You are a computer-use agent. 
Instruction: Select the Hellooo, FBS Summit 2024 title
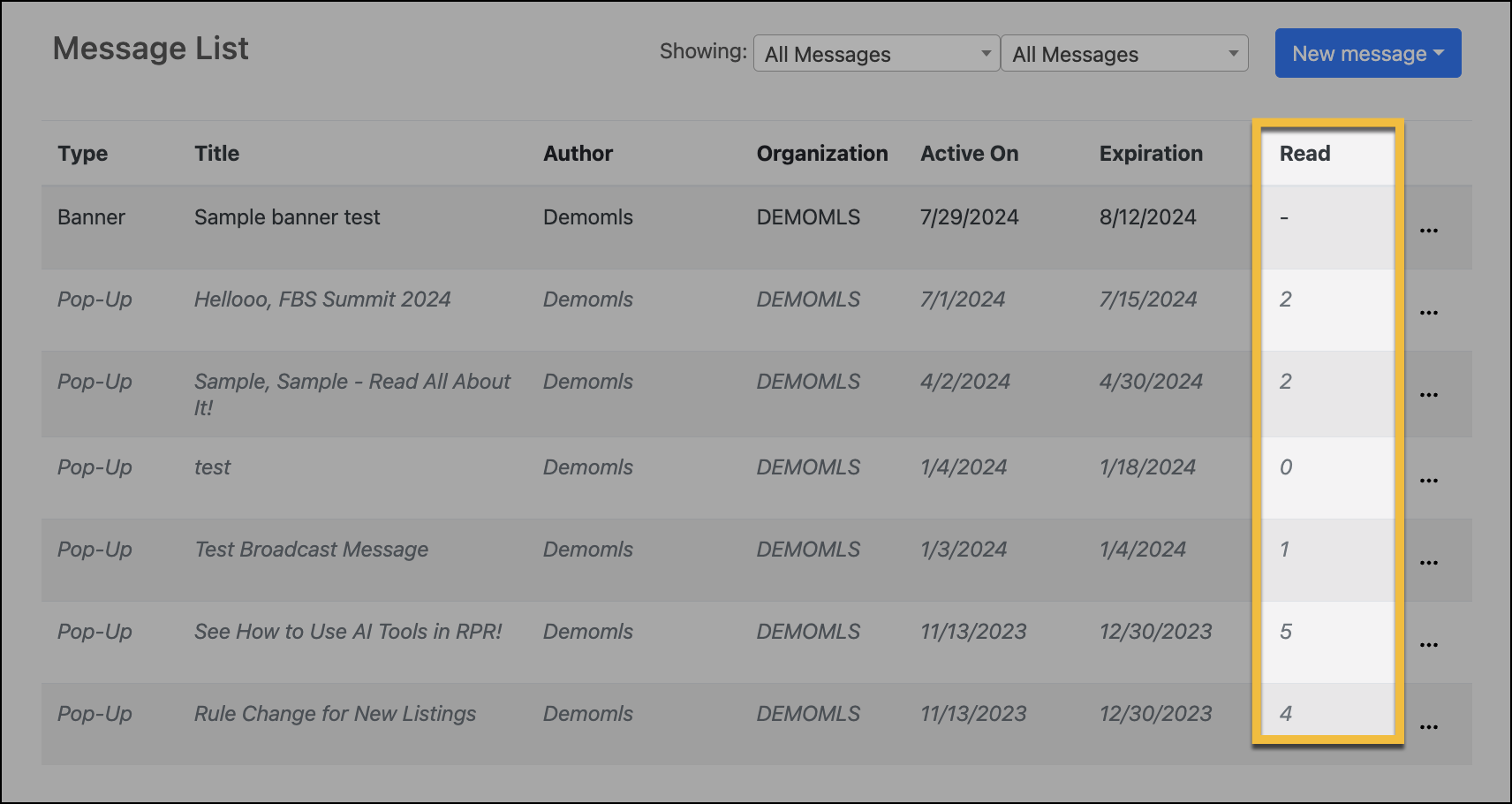click(x=322, y=300)
